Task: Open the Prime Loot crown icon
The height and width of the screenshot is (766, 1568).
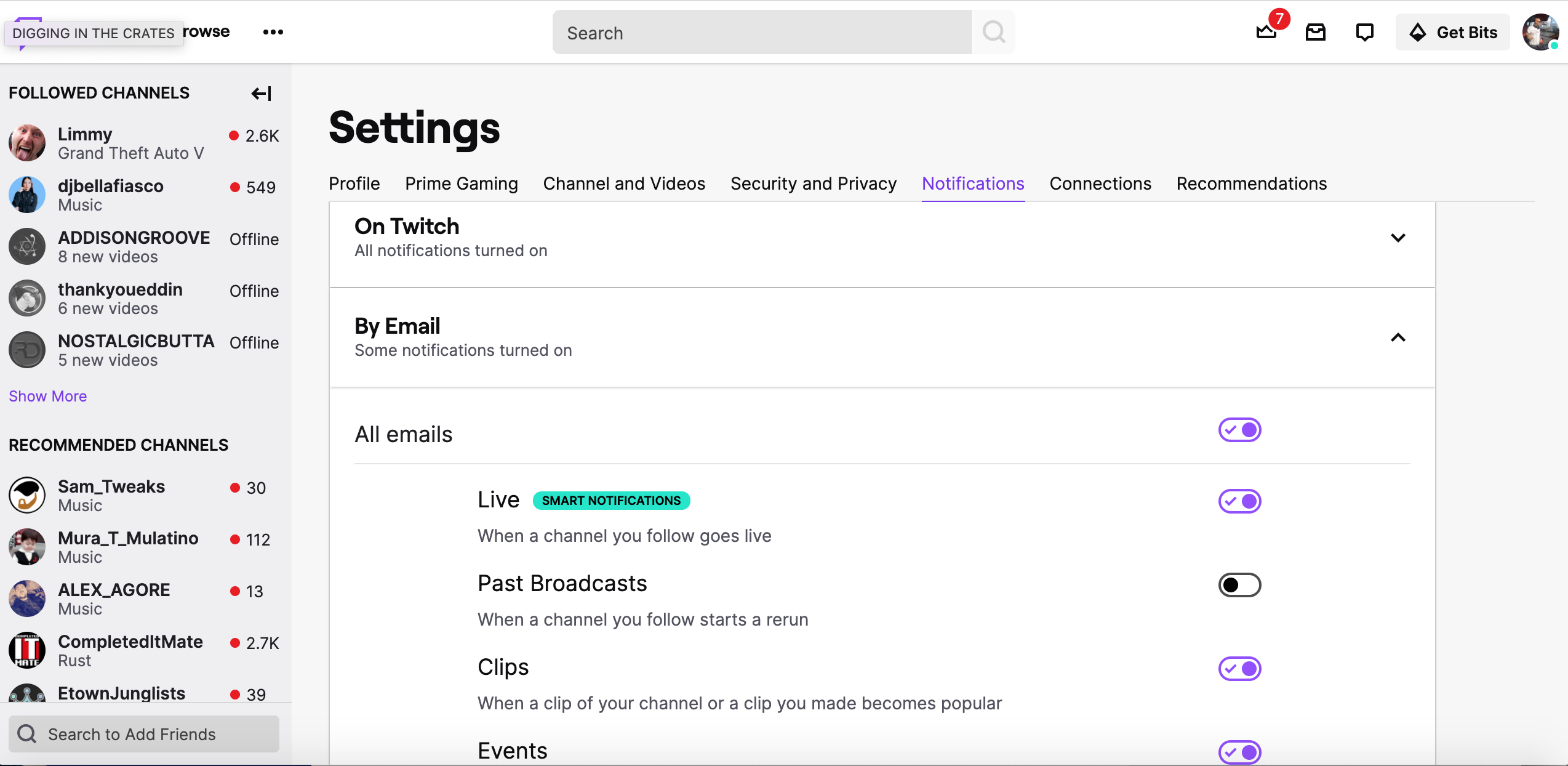Action: pos(1266,32)
